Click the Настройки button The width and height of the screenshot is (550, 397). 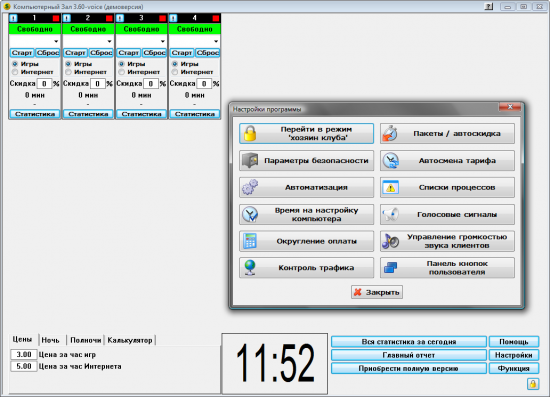point(514,355)
